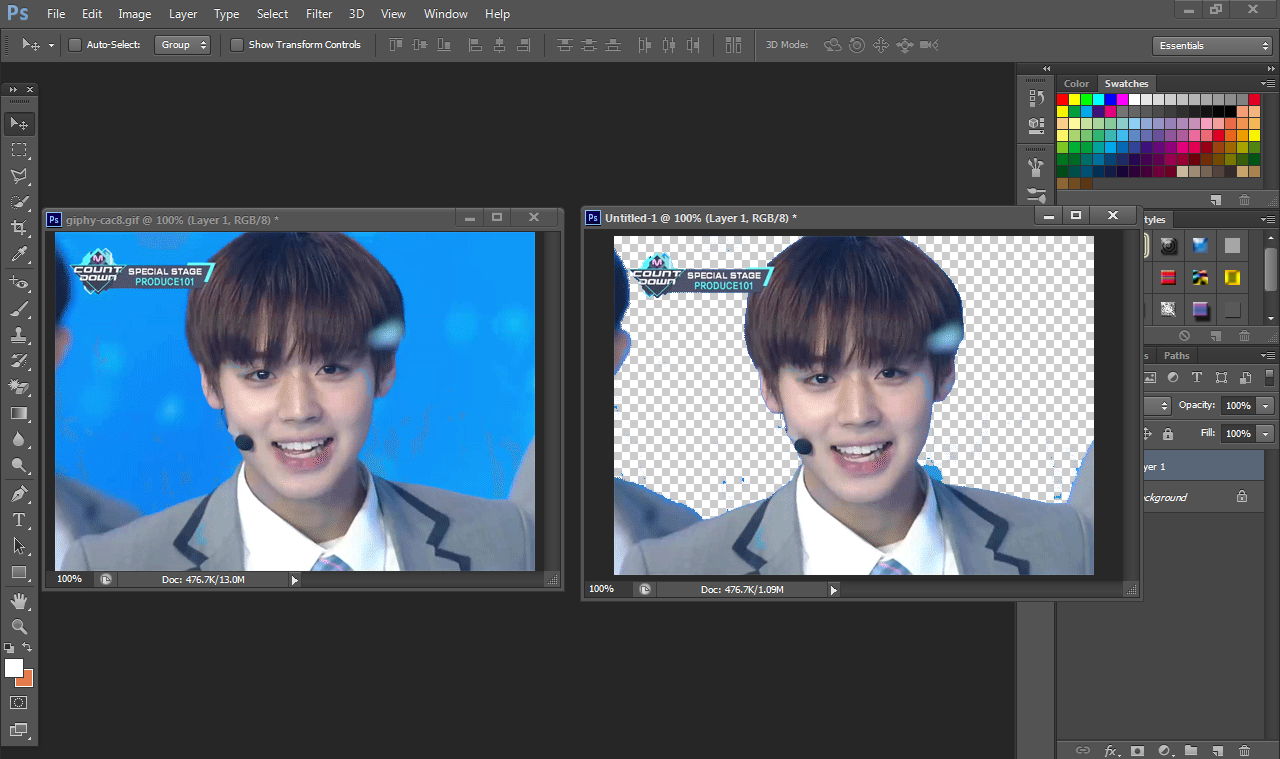The image size is (1280, 759).
Task: Click the red swatch in Swatches
Action: (x=1063, y=99)
